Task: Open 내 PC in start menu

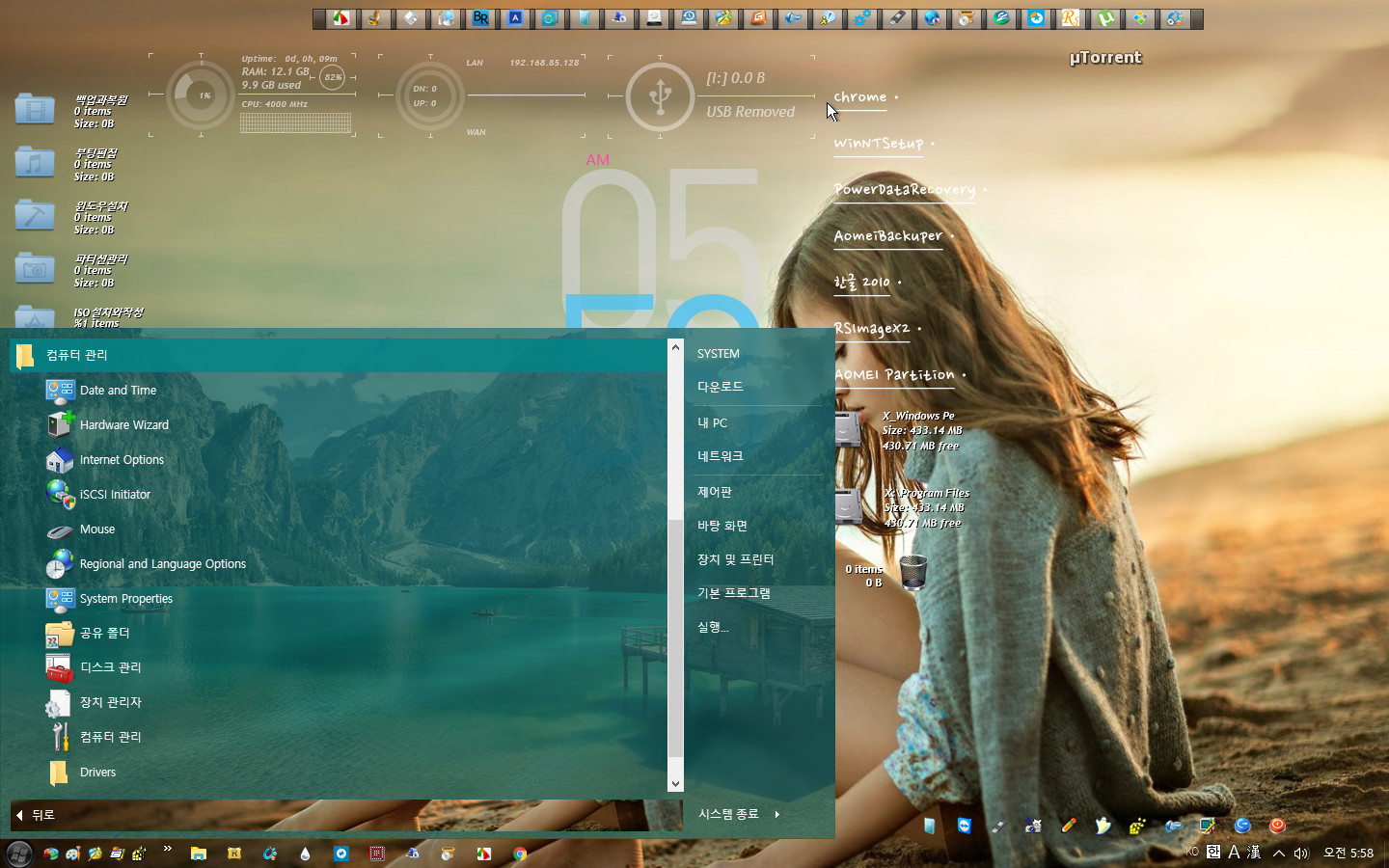Action: pos(713,423)
